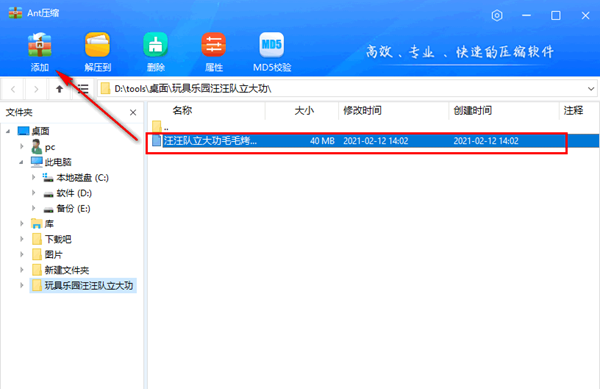Launch the MD5校验 checker
Image resolution: width=600 pixels, height=389 pixels.
pyautogui.click(x=272, y=52)
